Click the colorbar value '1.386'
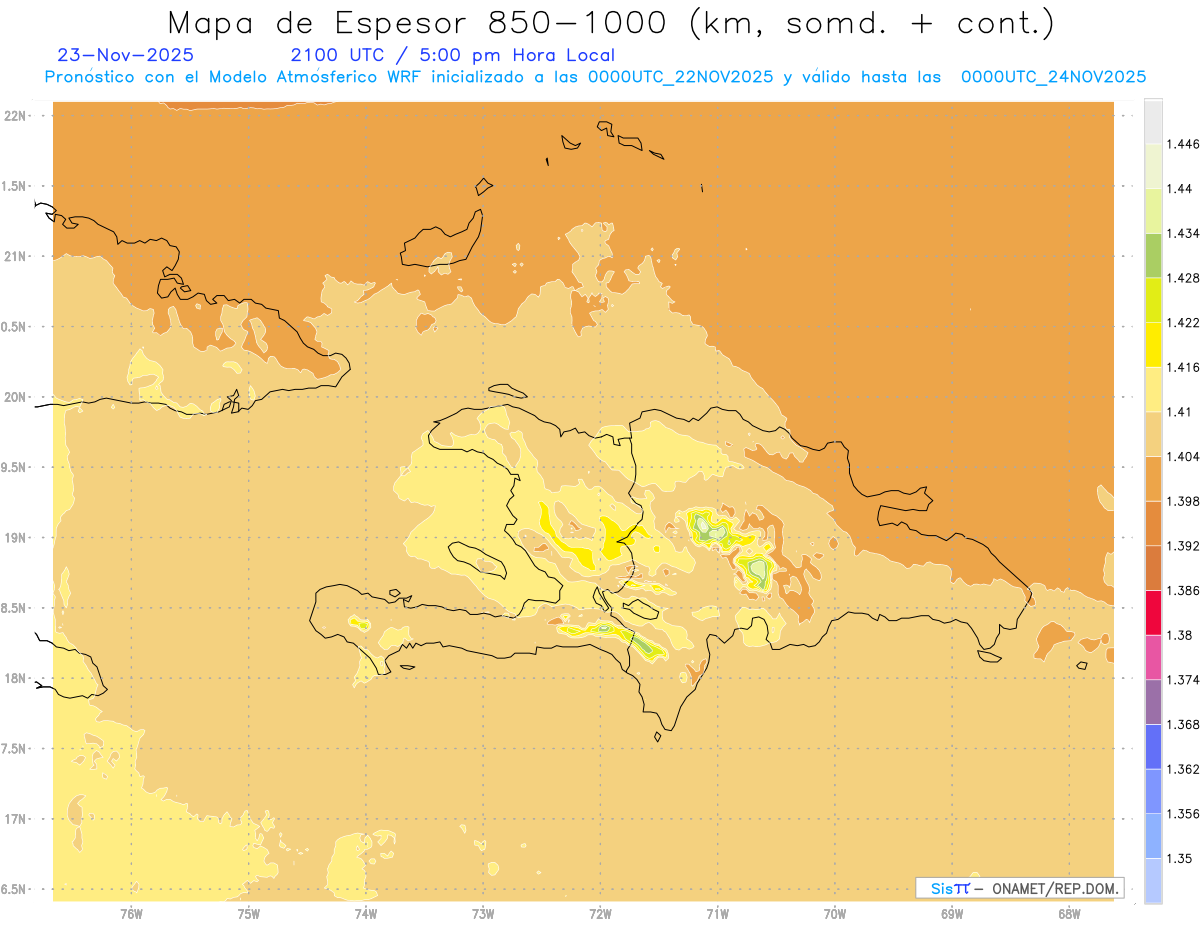The width and height of the screenshot is (1200, 927). coord(1184,590)
